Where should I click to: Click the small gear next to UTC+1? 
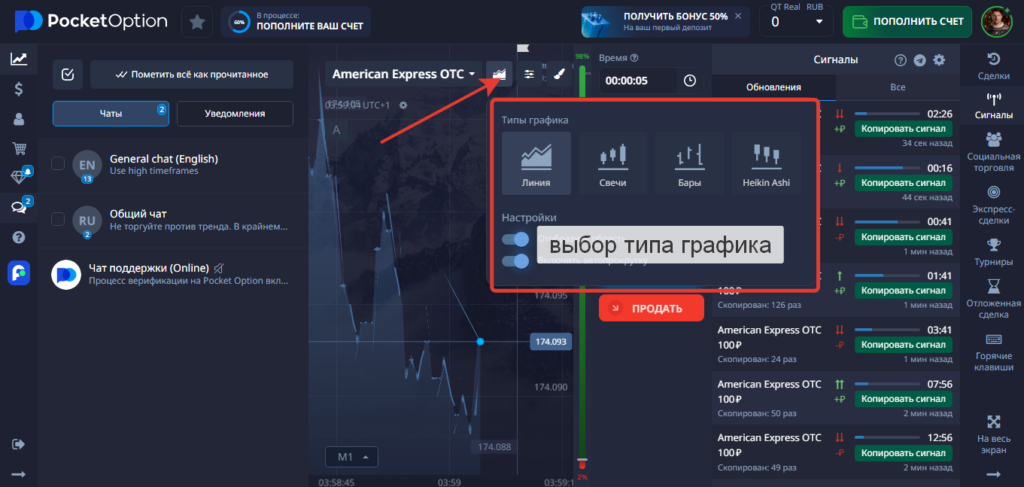tap(403, 104)
